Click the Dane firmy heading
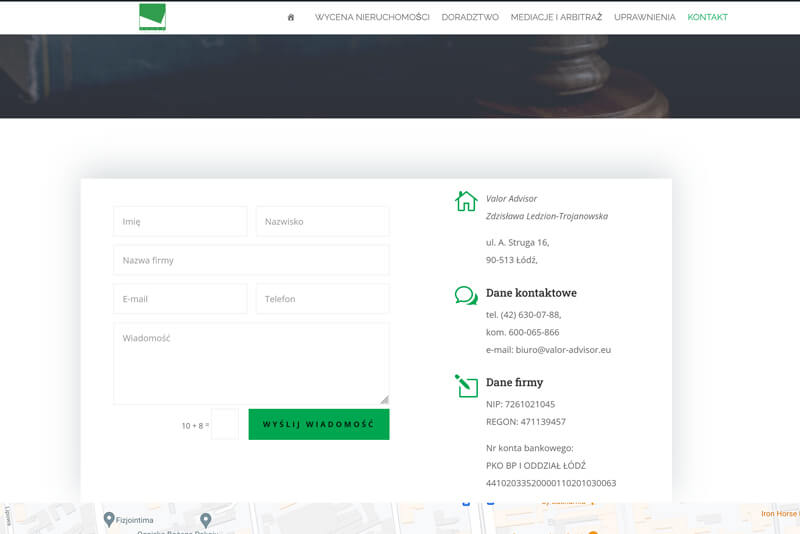This screenshot has width=800, height=534. (514, 382)
